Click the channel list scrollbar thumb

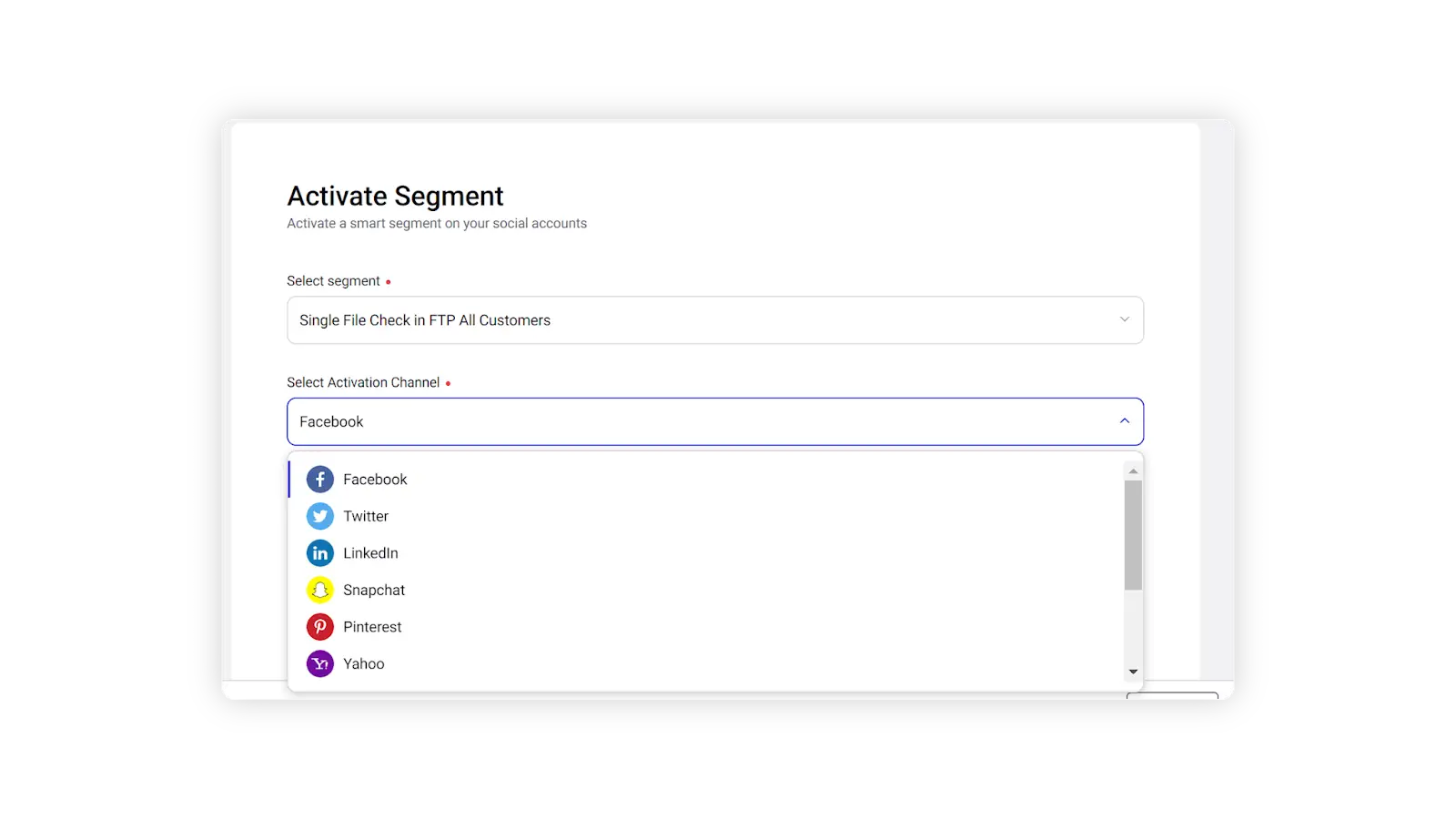pos(1133,535)
